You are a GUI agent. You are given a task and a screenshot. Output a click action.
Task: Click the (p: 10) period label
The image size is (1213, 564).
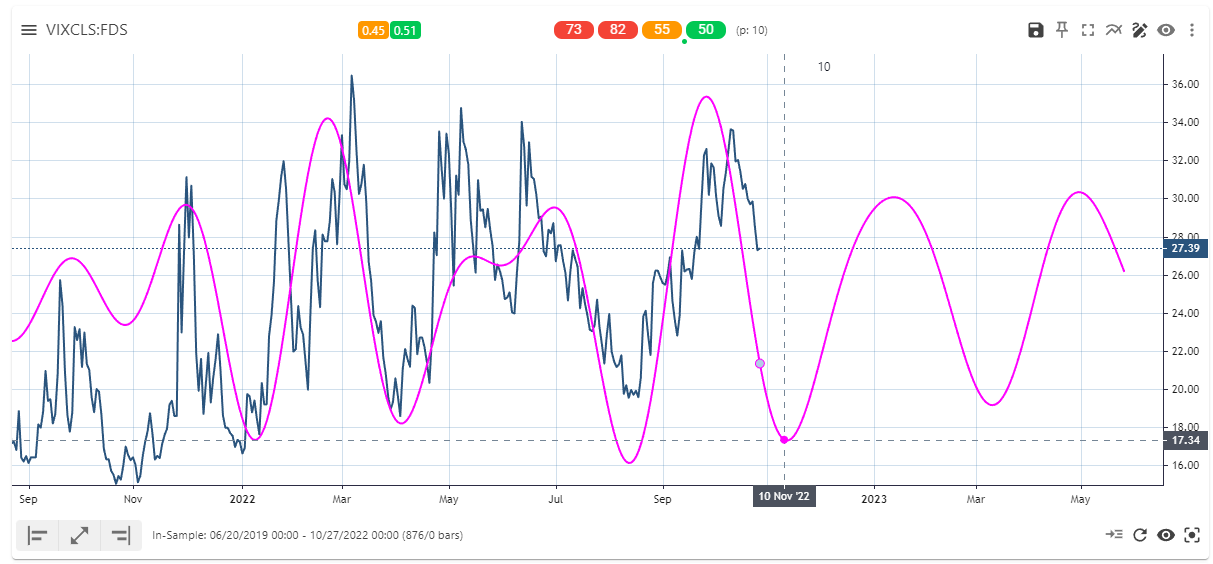pyautogui.click(x=751, y=30)
